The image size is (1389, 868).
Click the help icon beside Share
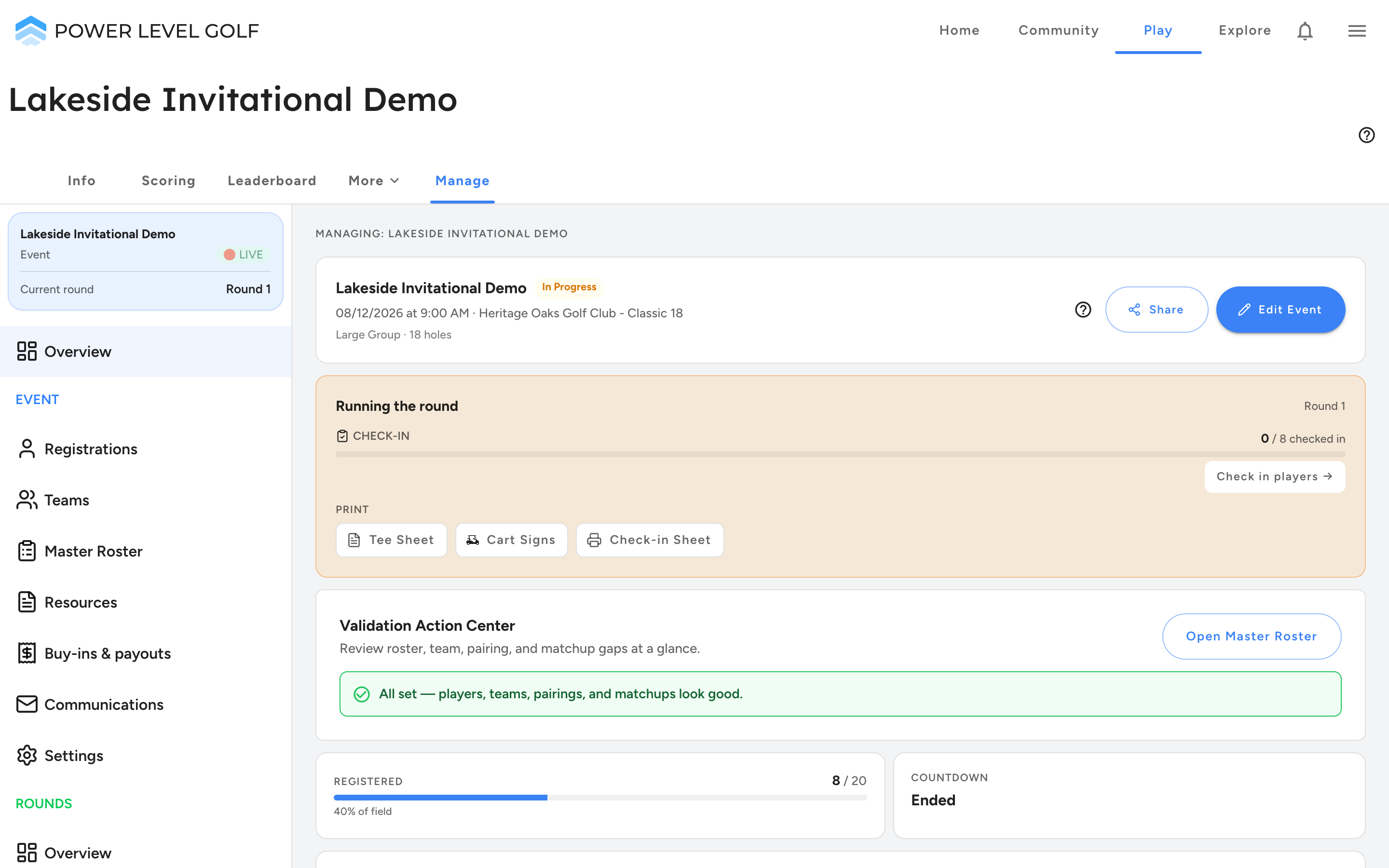tap(1082, 310)
